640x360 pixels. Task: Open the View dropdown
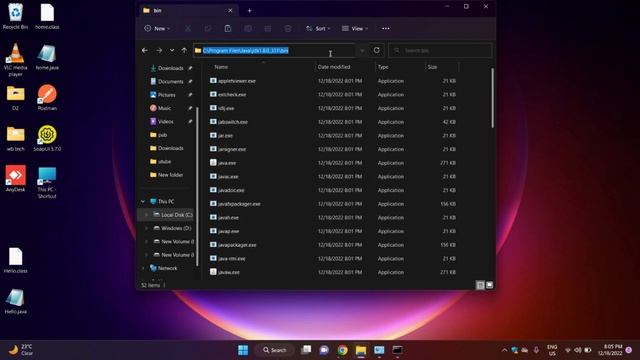point(355,29)
